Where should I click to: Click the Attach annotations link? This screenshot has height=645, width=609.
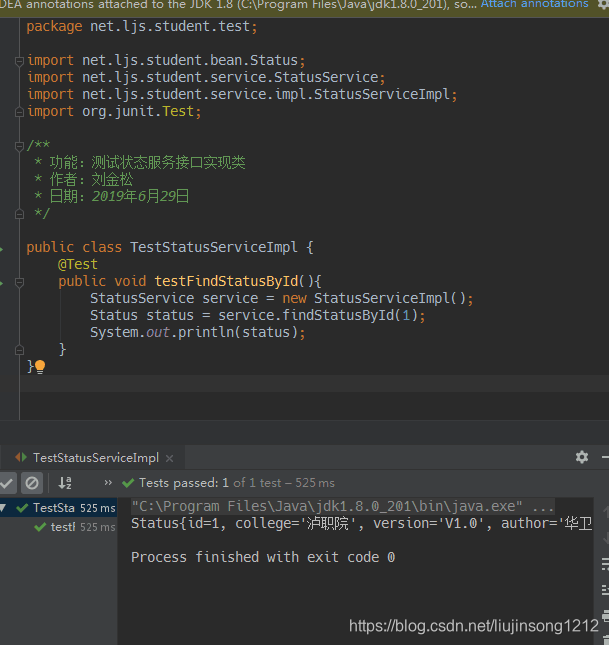tap(534, 4)
